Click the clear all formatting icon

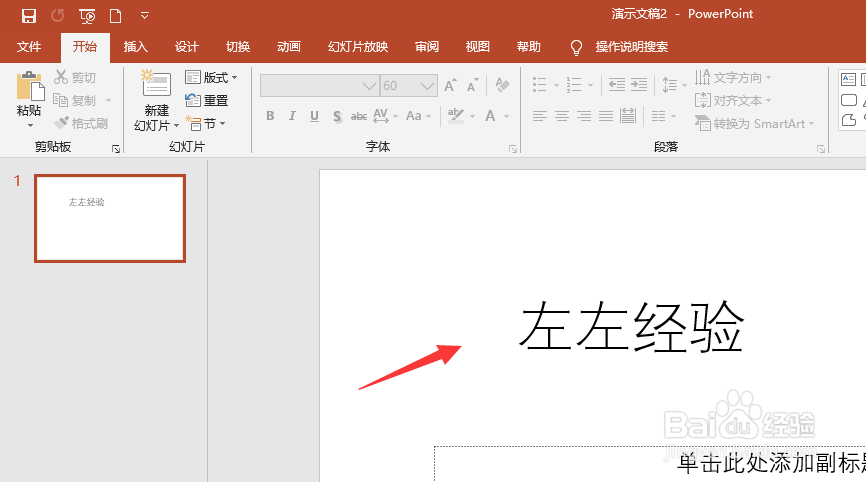coord(502,85)
